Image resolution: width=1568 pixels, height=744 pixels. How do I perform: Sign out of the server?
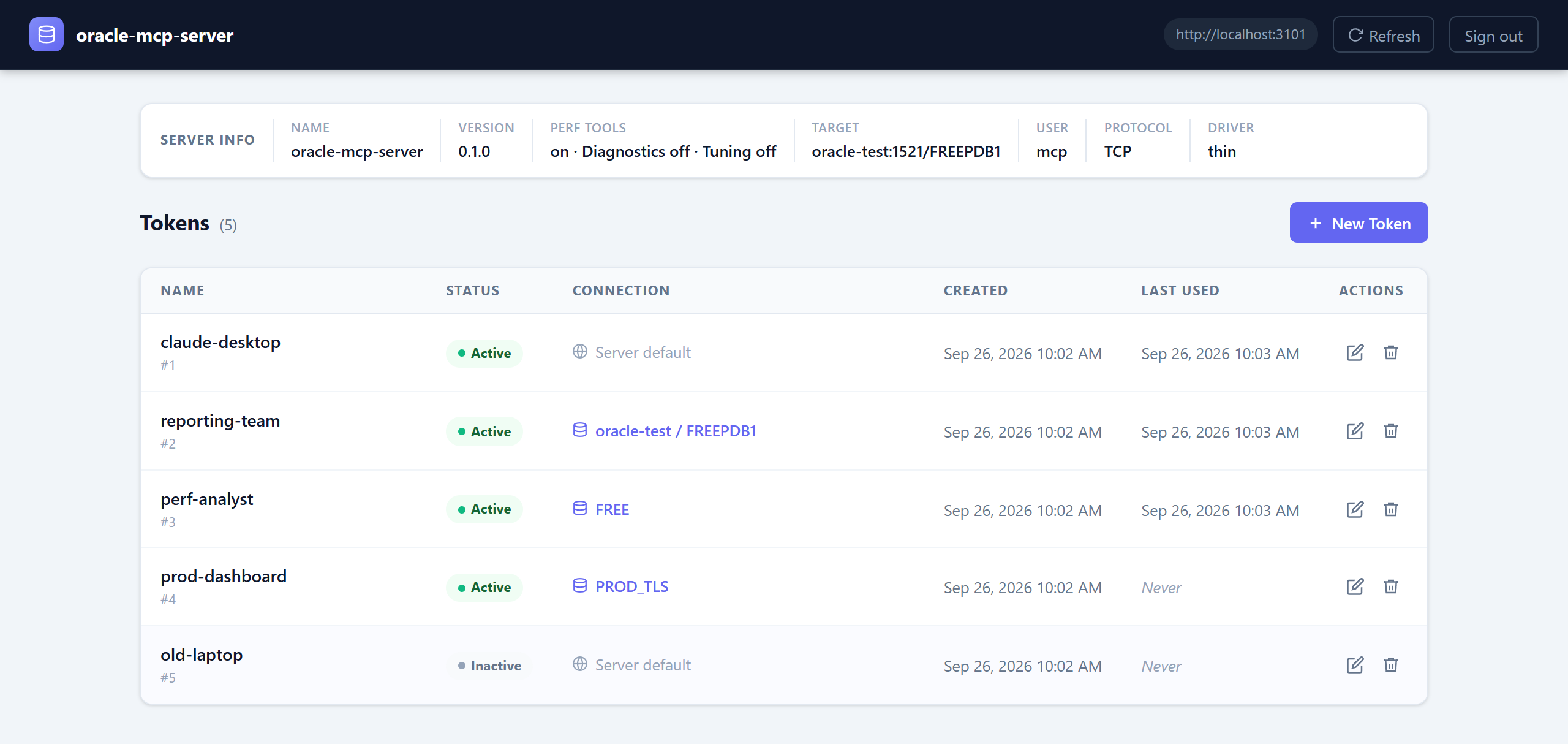pos(1493,35)
